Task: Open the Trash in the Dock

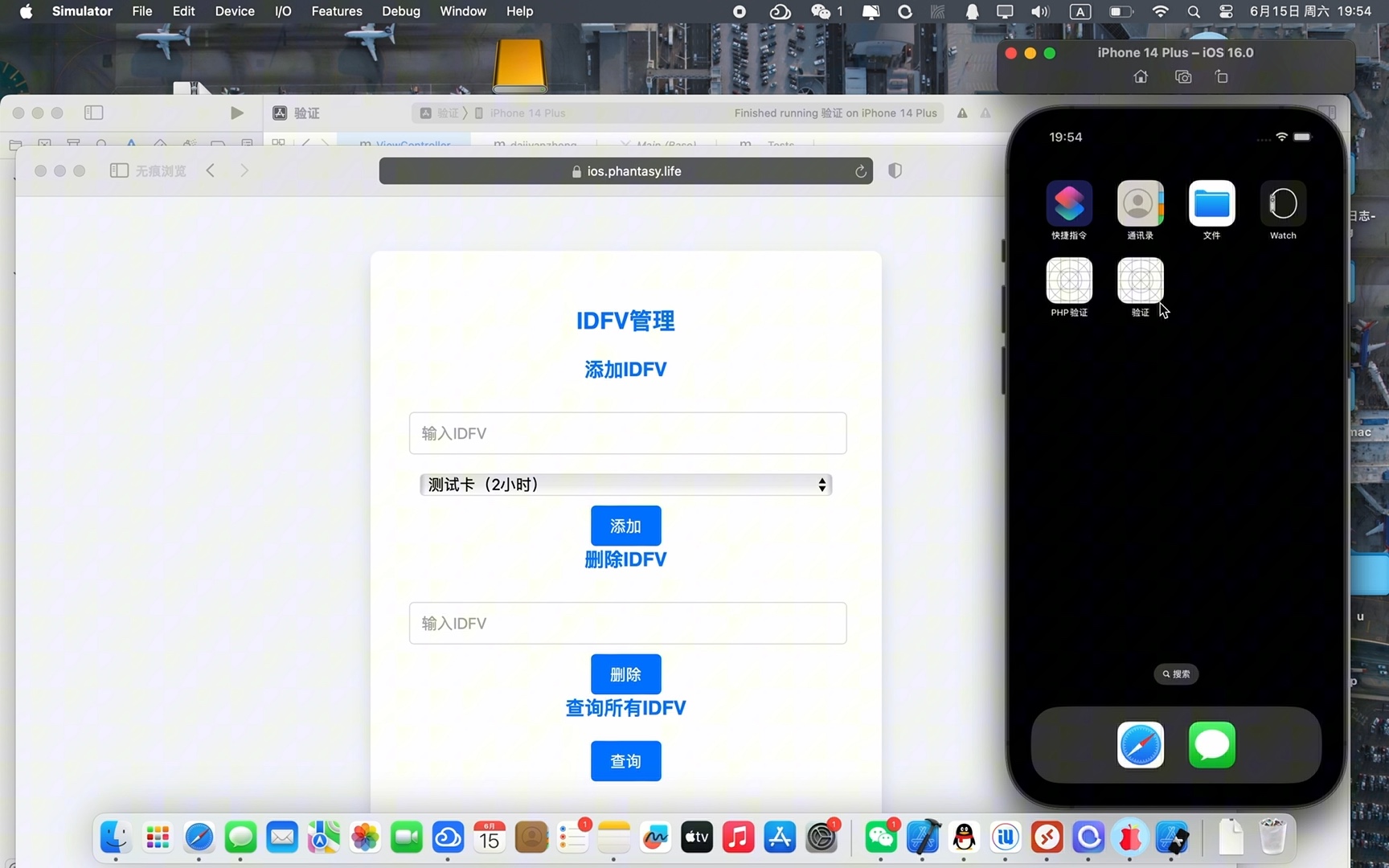Action: click(x=1272, y=837)
